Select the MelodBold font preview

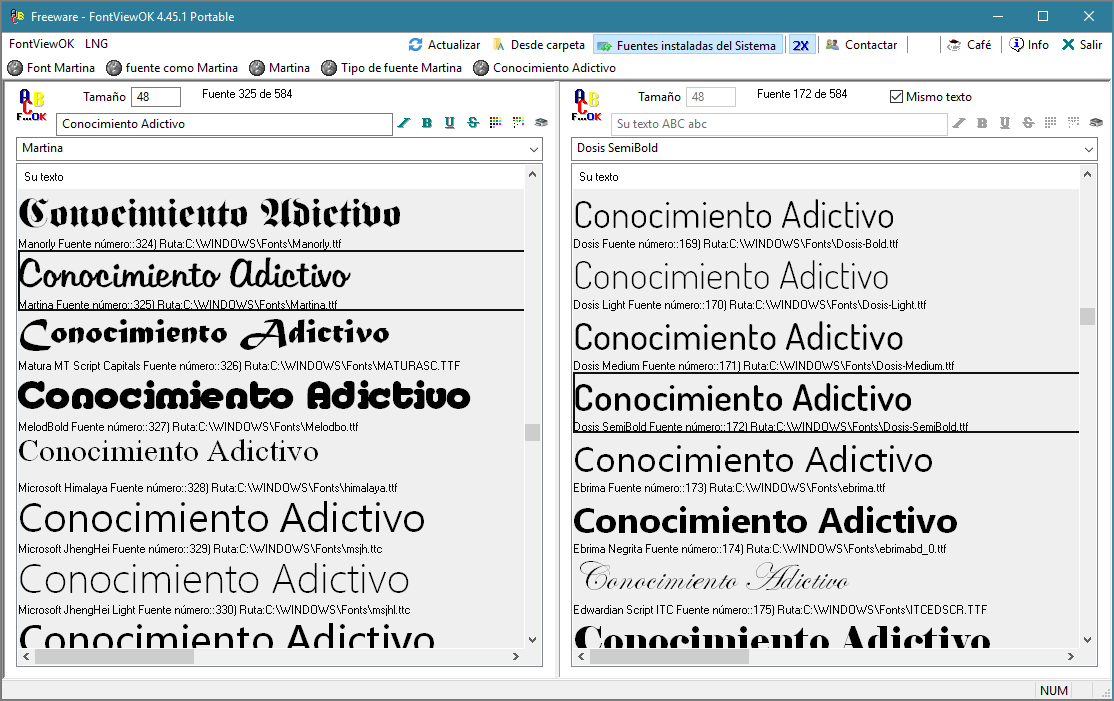coord(271,403)
